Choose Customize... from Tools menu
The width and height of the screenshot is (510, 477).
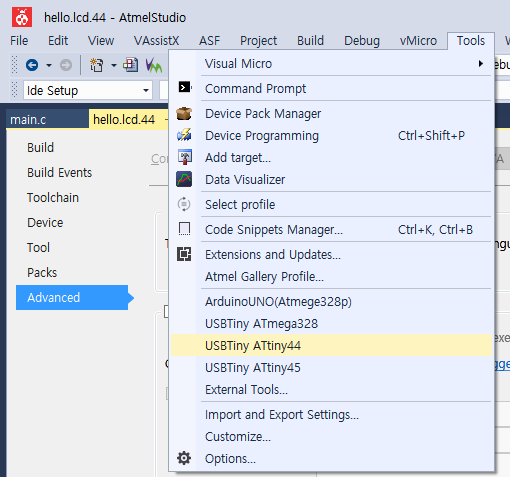tap(331, 436)
